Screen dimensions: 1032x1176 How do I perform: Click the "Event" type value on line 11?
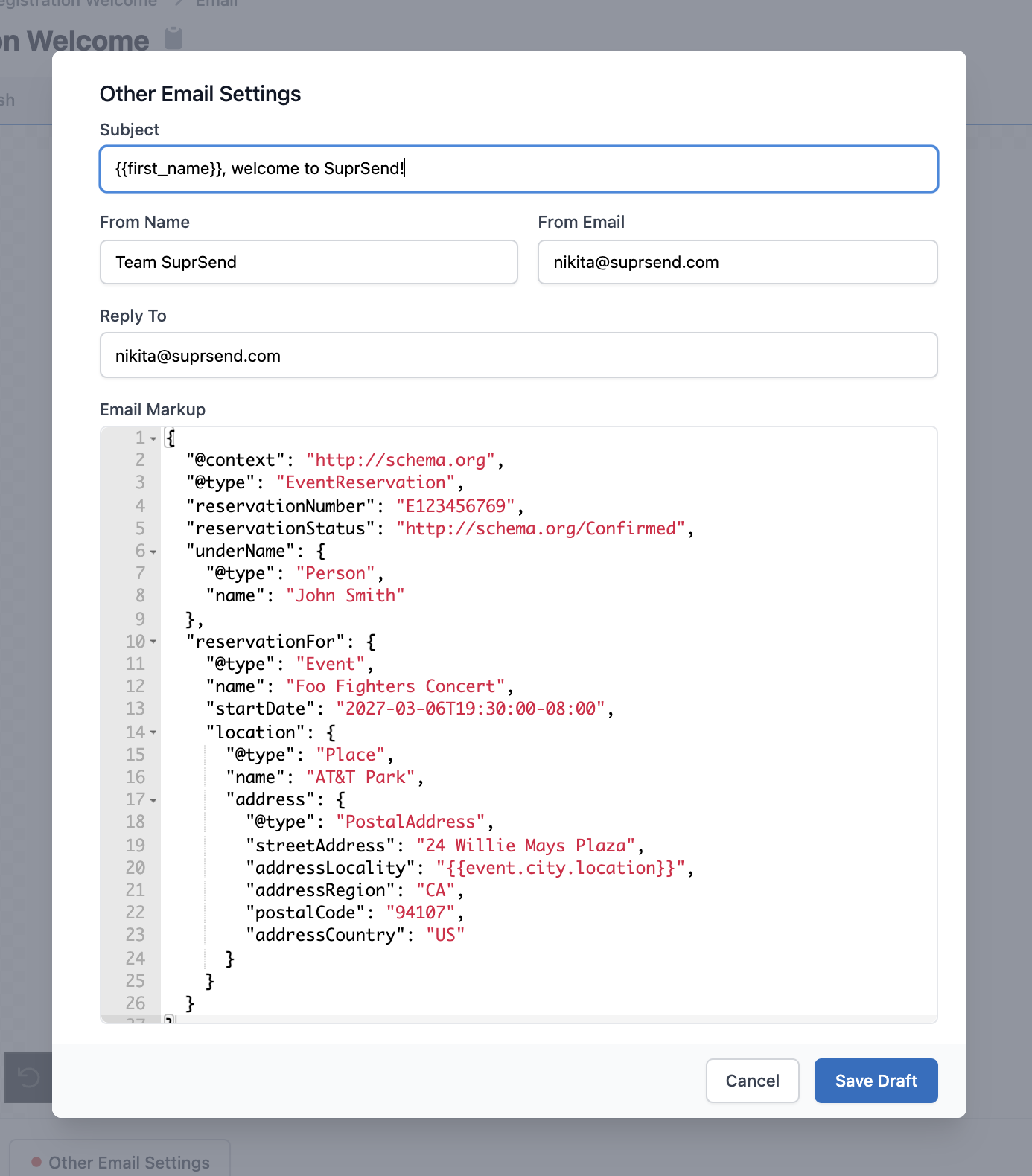[x=331, y=664]
